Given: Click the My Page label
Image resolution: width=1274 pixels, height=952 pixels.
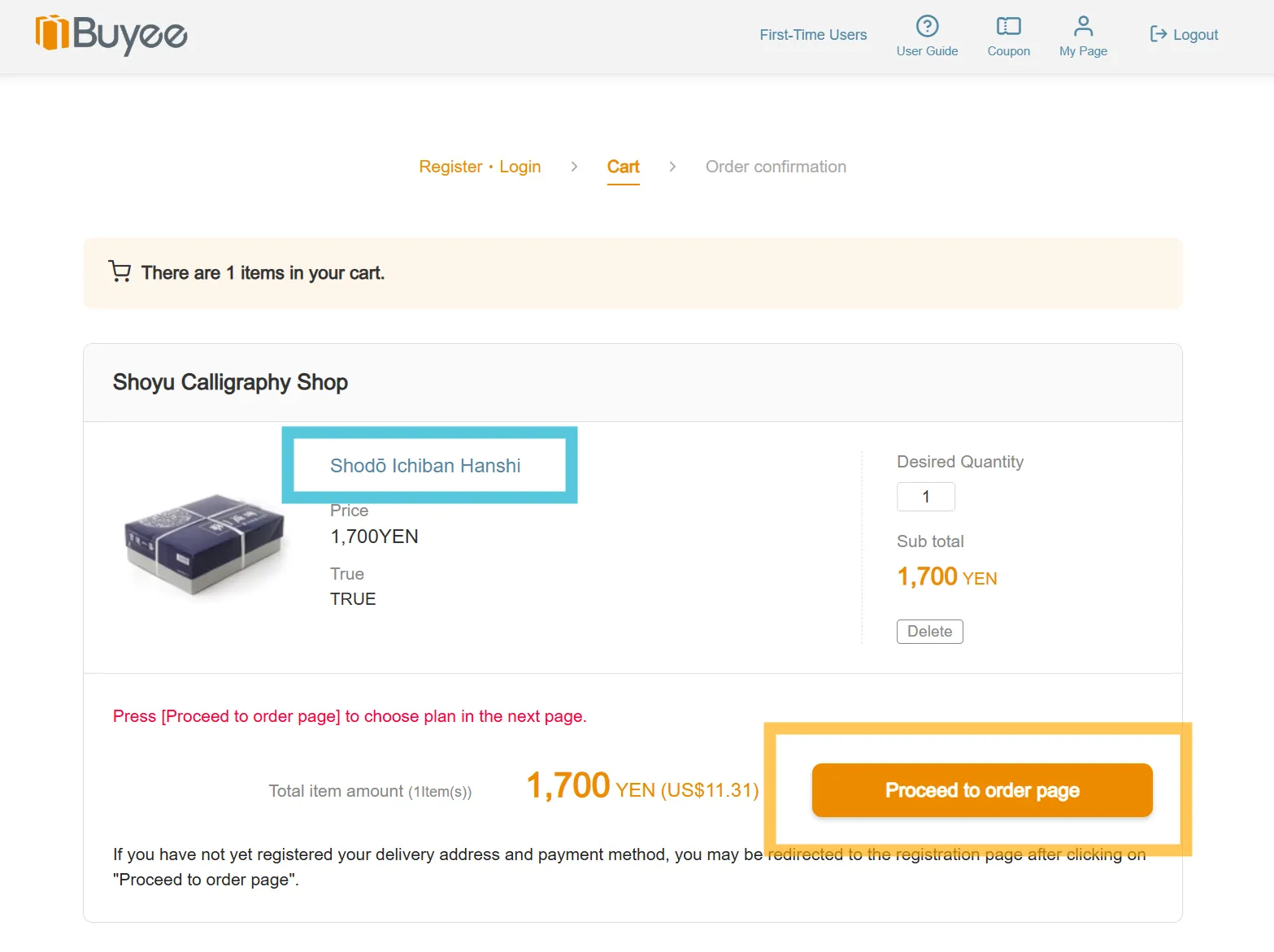Looking at the screenshot, I should click(1083, 51).
